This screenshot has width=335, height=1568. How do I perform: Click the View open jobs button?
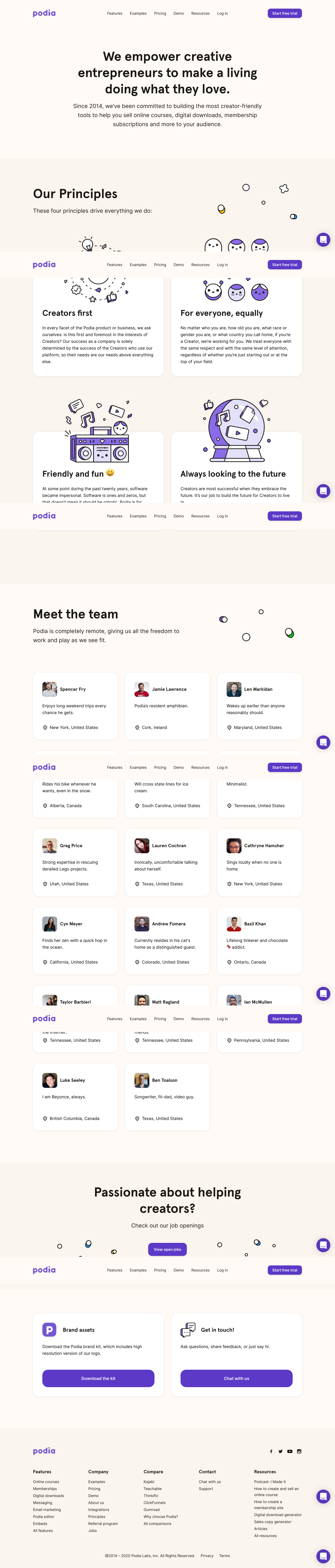pos(167,1250)
